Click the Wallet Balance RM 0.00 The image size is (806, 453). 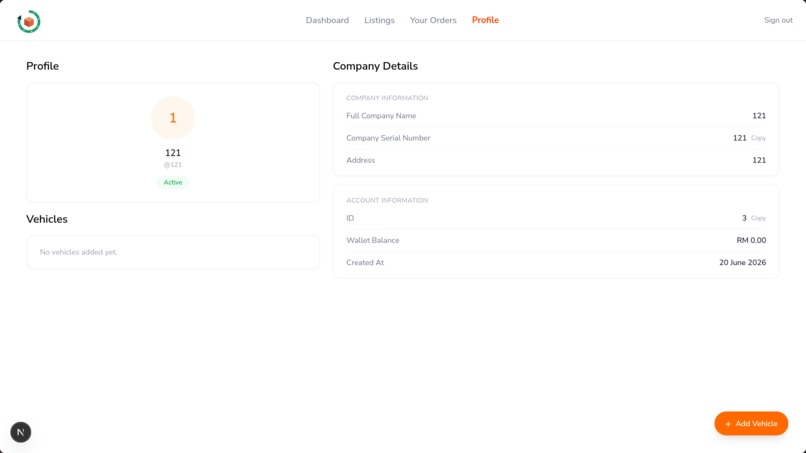(751, 240)
